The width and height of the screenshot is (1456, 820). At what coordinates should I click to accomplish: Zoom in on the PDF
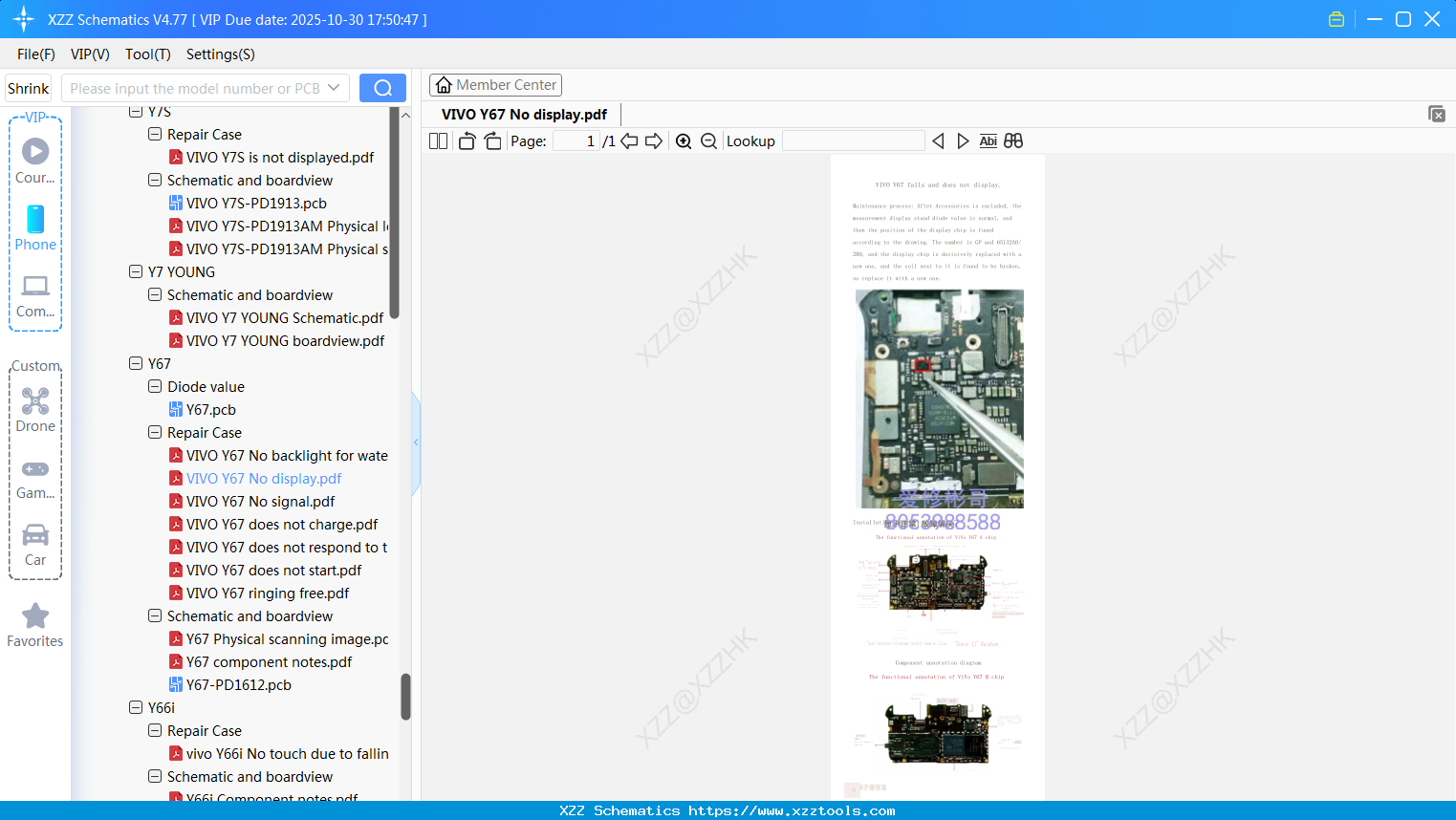(684, 141)
